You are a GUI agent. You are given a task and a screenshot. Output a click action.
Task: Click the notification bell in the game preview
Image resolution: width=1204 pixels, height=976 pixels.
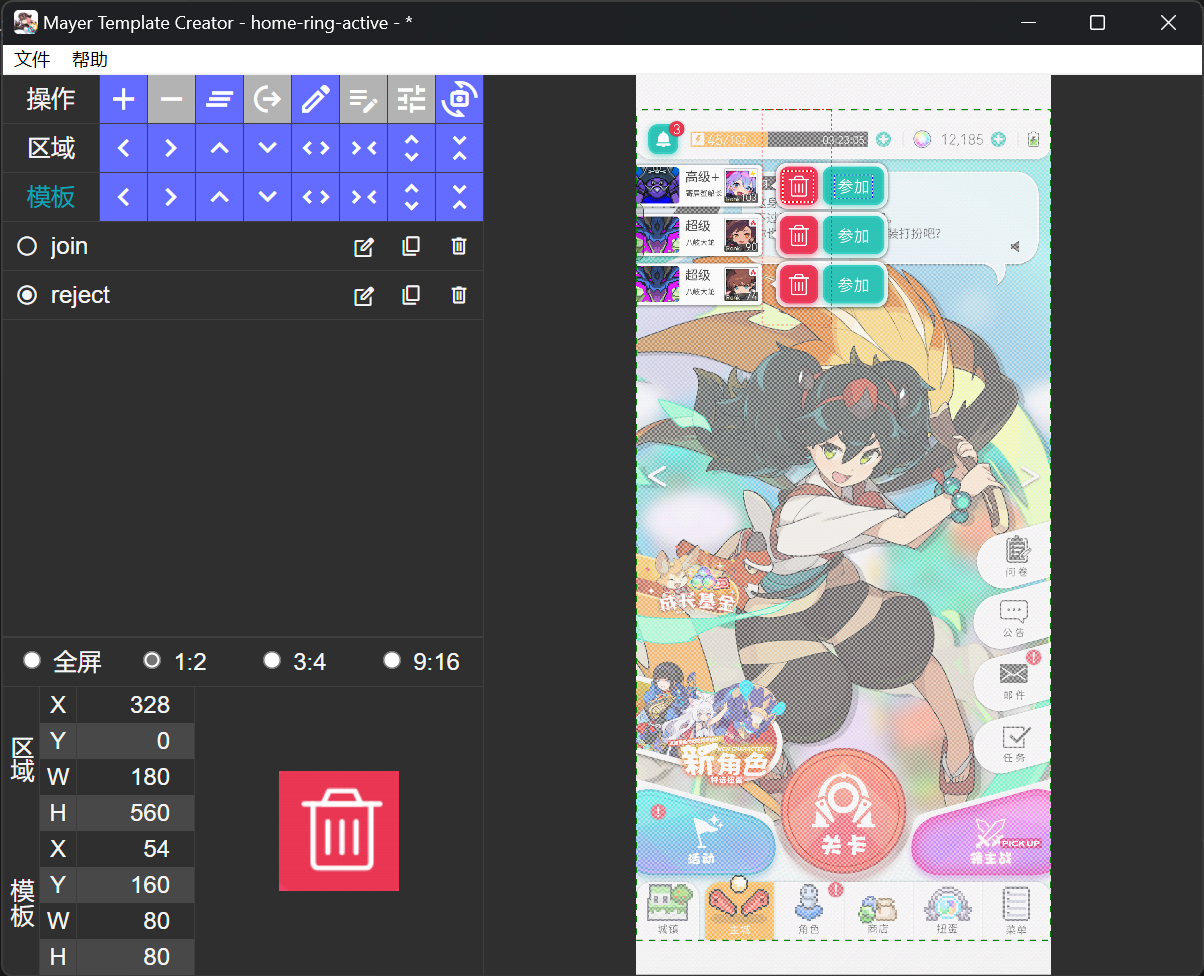pos(663,140)
